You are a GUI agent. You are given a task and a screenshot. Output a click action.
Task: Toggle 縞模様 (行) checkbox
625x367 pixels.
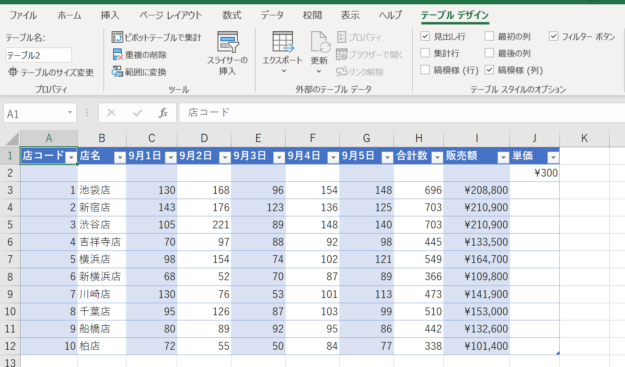(x=425, y=70)
